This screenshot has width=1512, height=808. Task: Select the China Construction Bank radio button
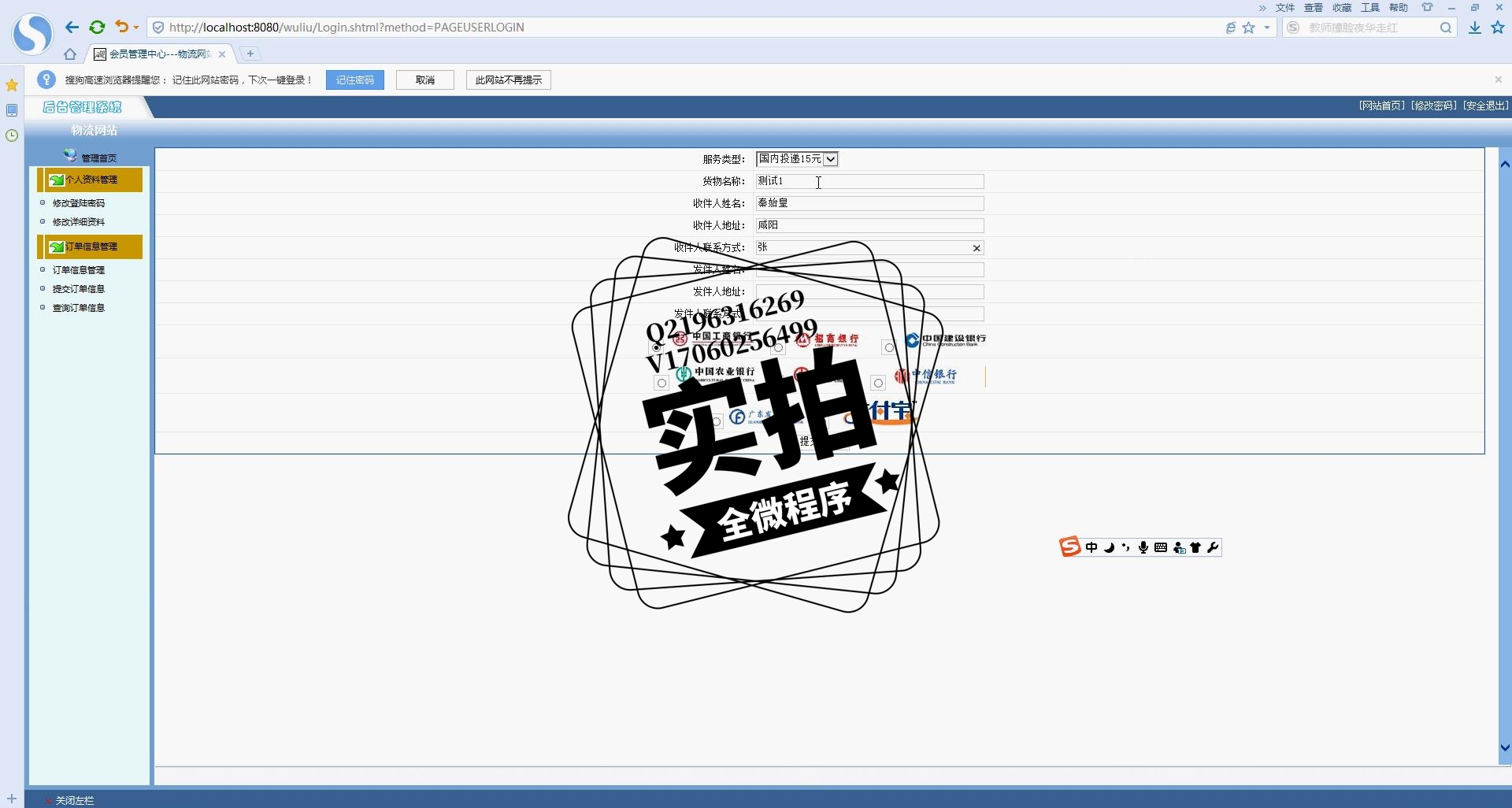pyautogui.click(x=889, y=347)
